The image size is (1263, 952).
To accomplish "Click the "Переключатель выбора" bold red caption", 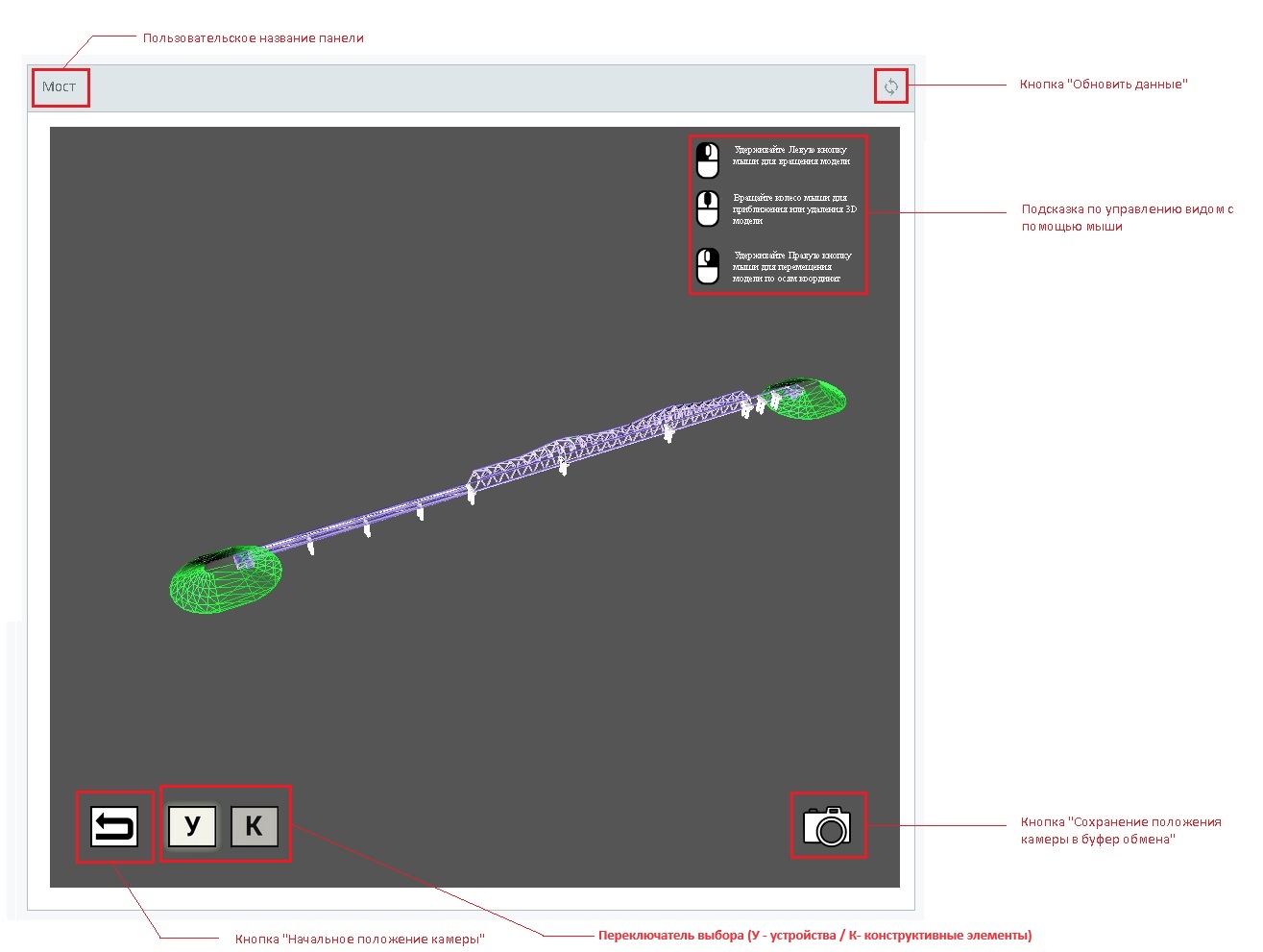I will (x=814, y=935).
